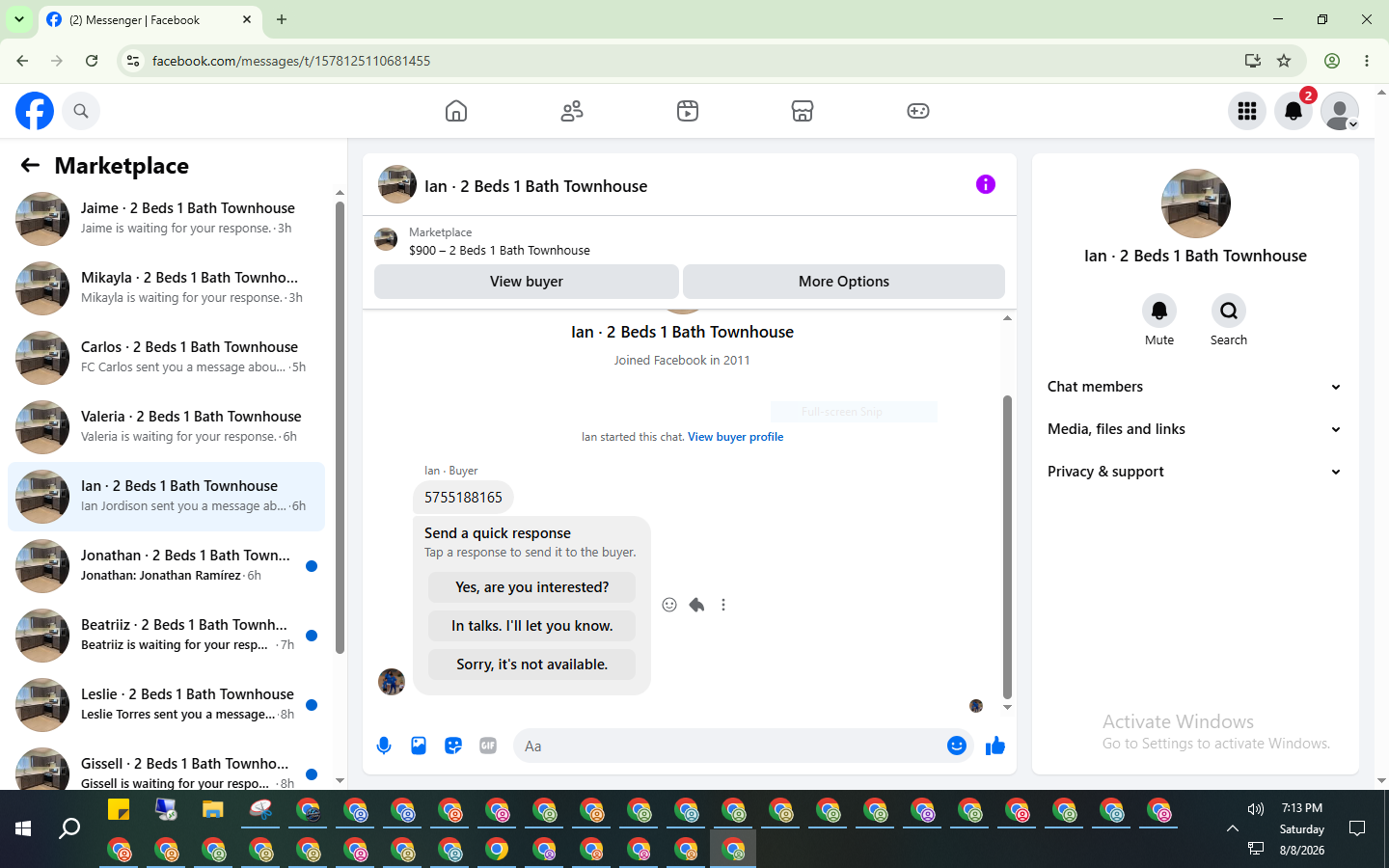This screenshot has width=1389, height=868.
Task: Open the Chrome profile icon
Action: point(1332,61)
